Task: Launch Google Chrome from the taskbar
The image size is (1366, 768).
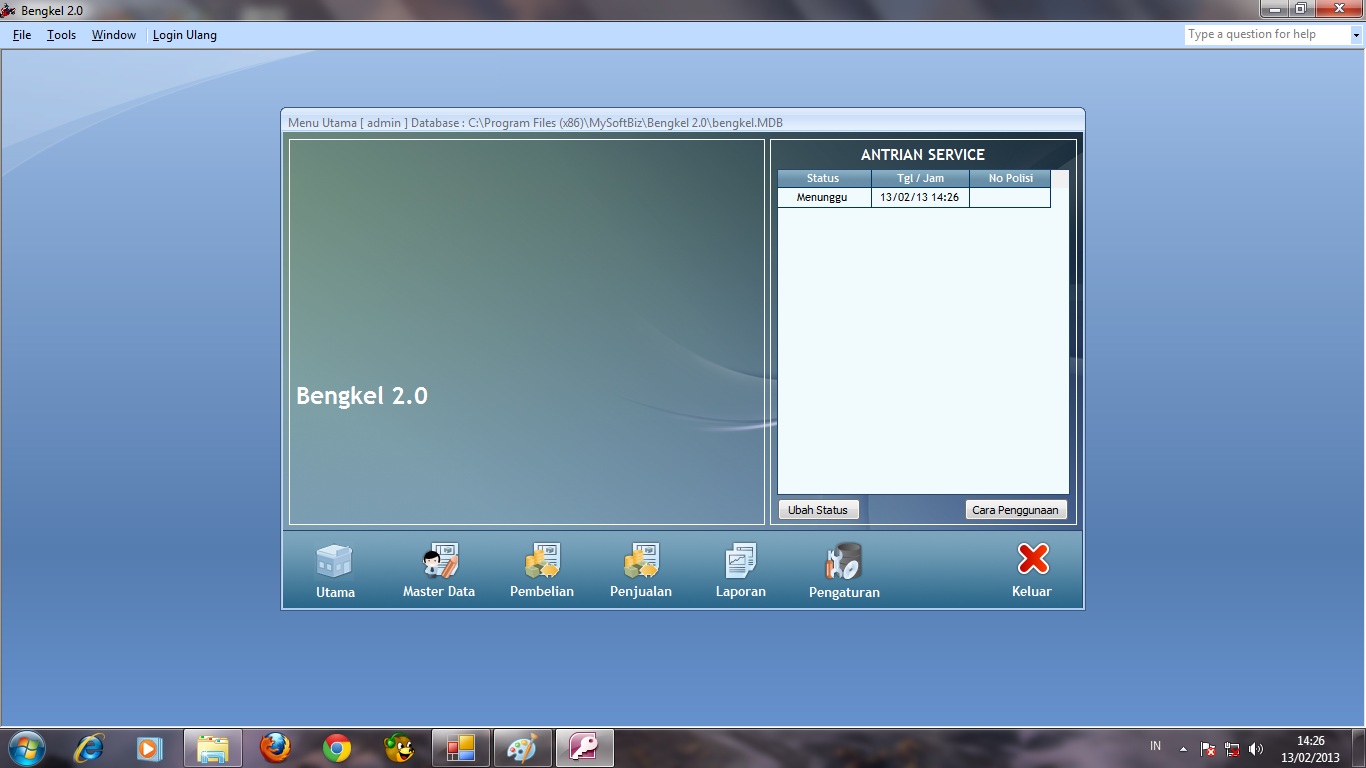Action: click(x=337, y=748)
